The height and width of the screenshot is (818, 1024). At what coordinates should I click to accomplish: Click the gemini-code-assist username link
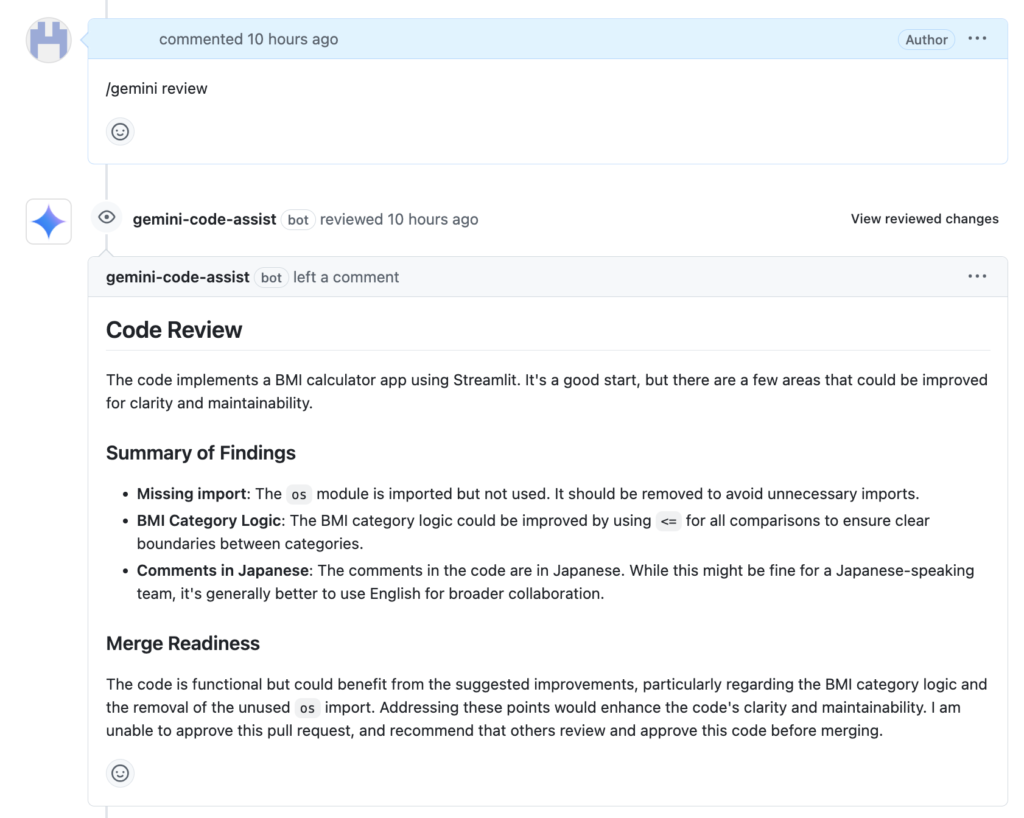tap(204, 219)
